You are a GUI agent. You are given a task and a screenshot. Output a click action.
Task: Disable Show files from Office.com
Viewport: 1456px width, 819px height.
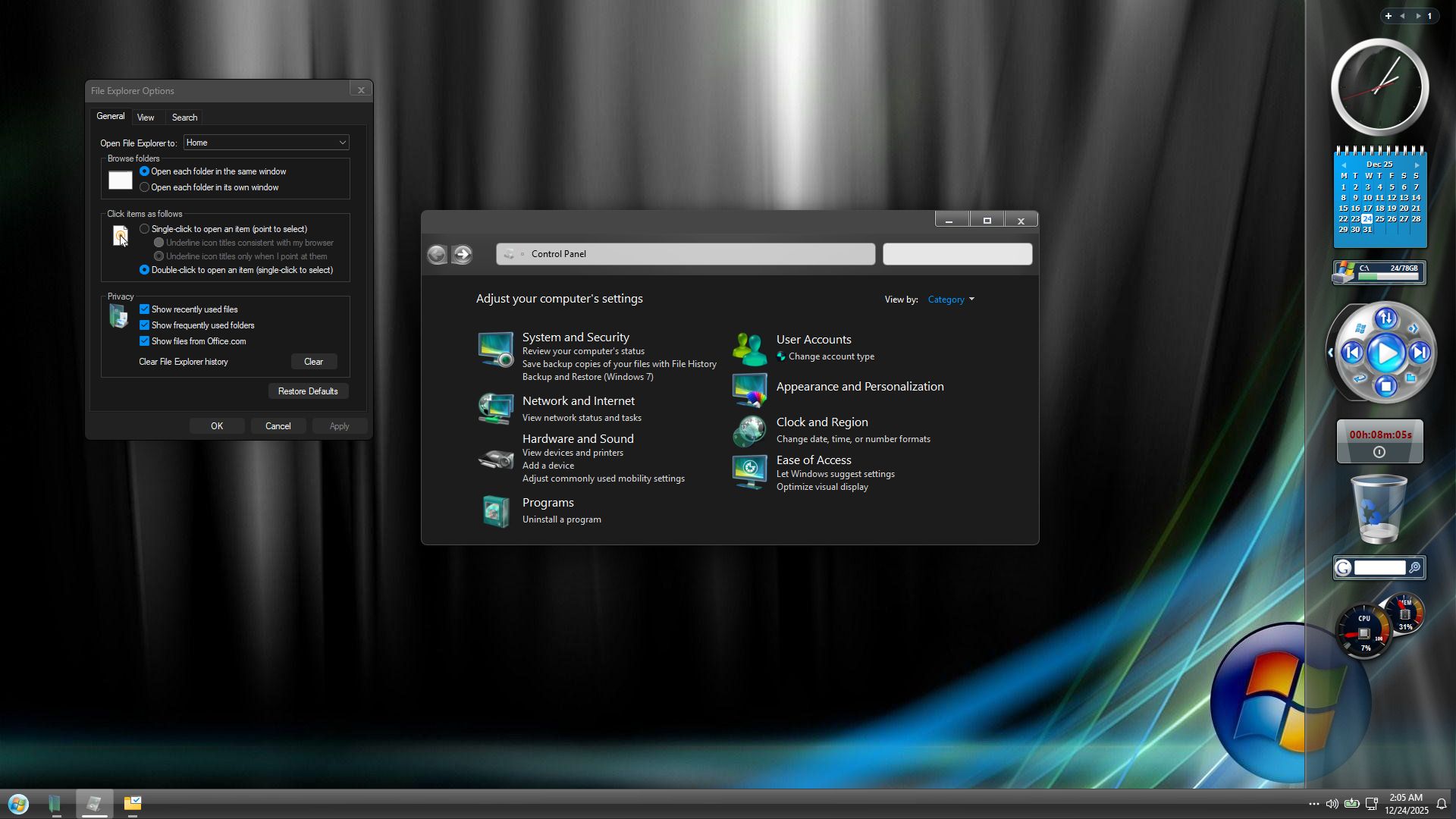point(144,341)
